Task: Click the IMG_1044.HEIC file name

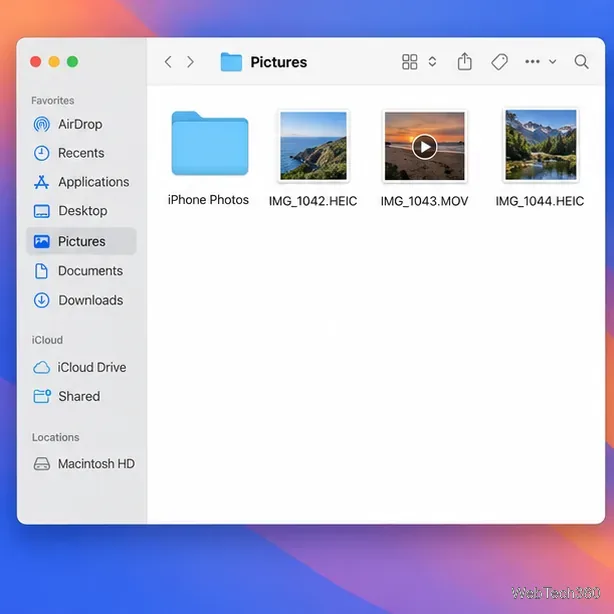Action: click(x=540, y=201)
